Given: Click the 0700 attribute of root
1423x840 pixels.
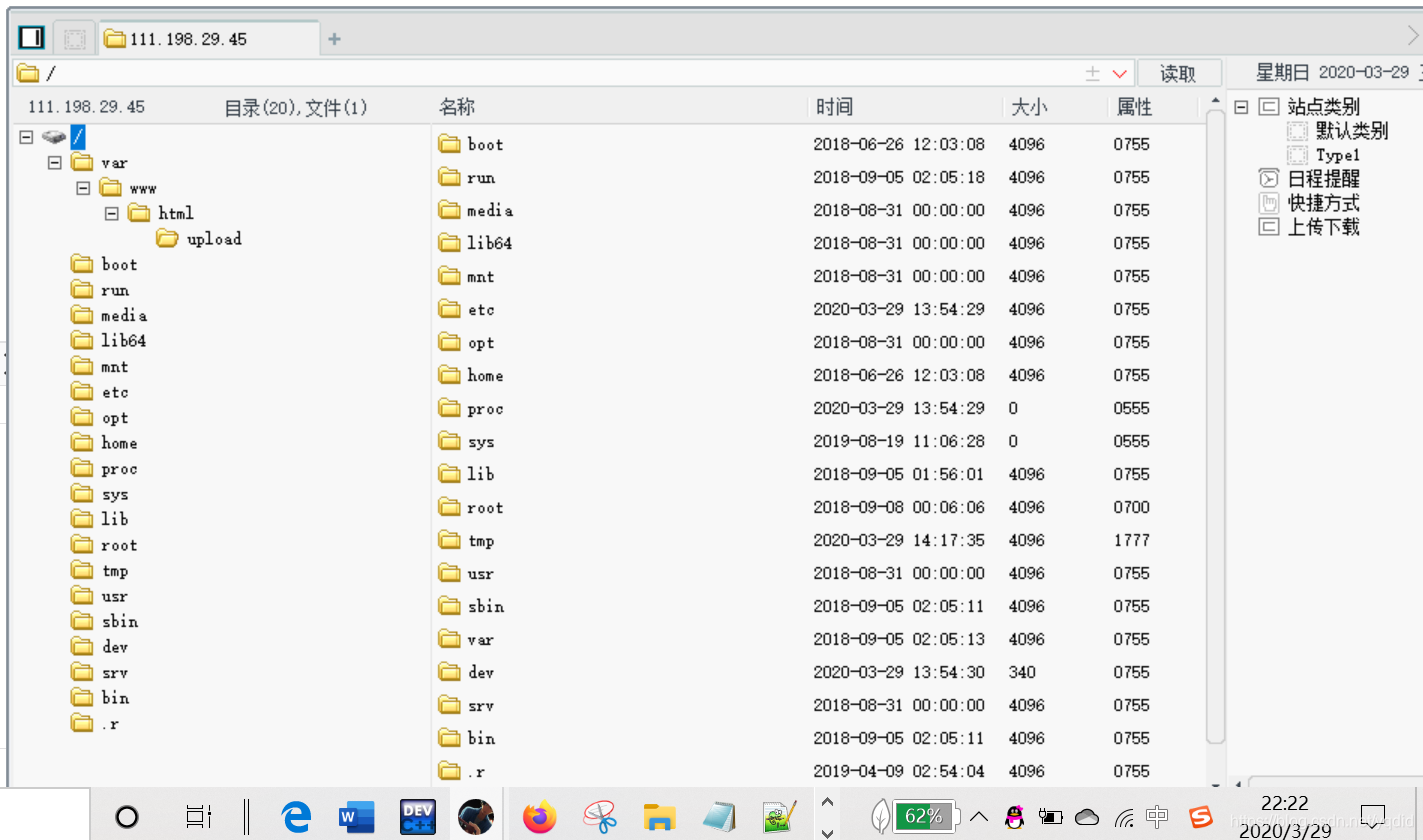Looking at the screenshot, I should [1132, 507].
